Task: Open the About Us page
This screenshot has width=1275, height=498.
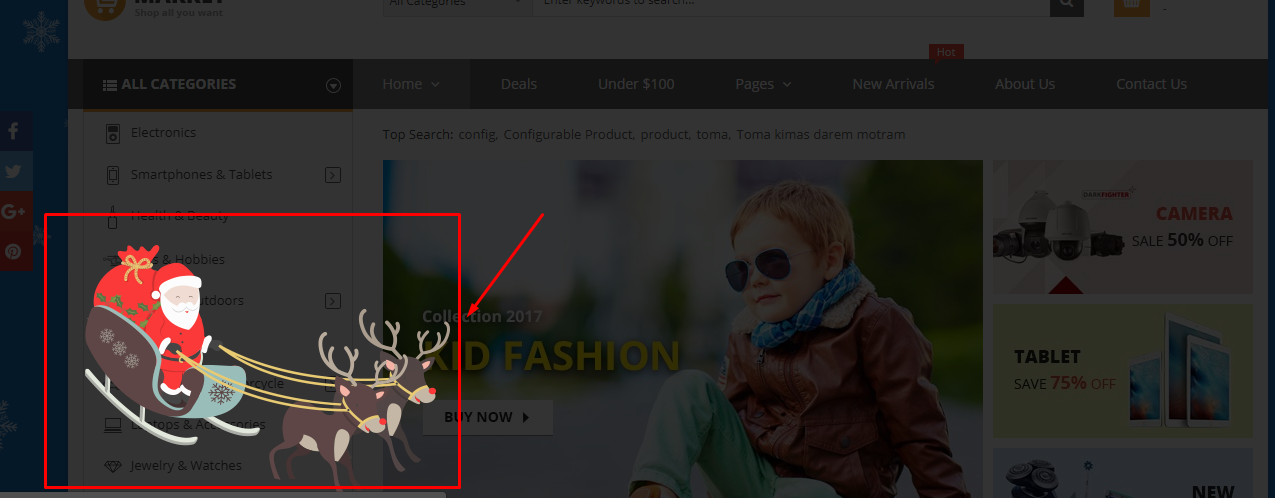Action: tap(1025, 84)
